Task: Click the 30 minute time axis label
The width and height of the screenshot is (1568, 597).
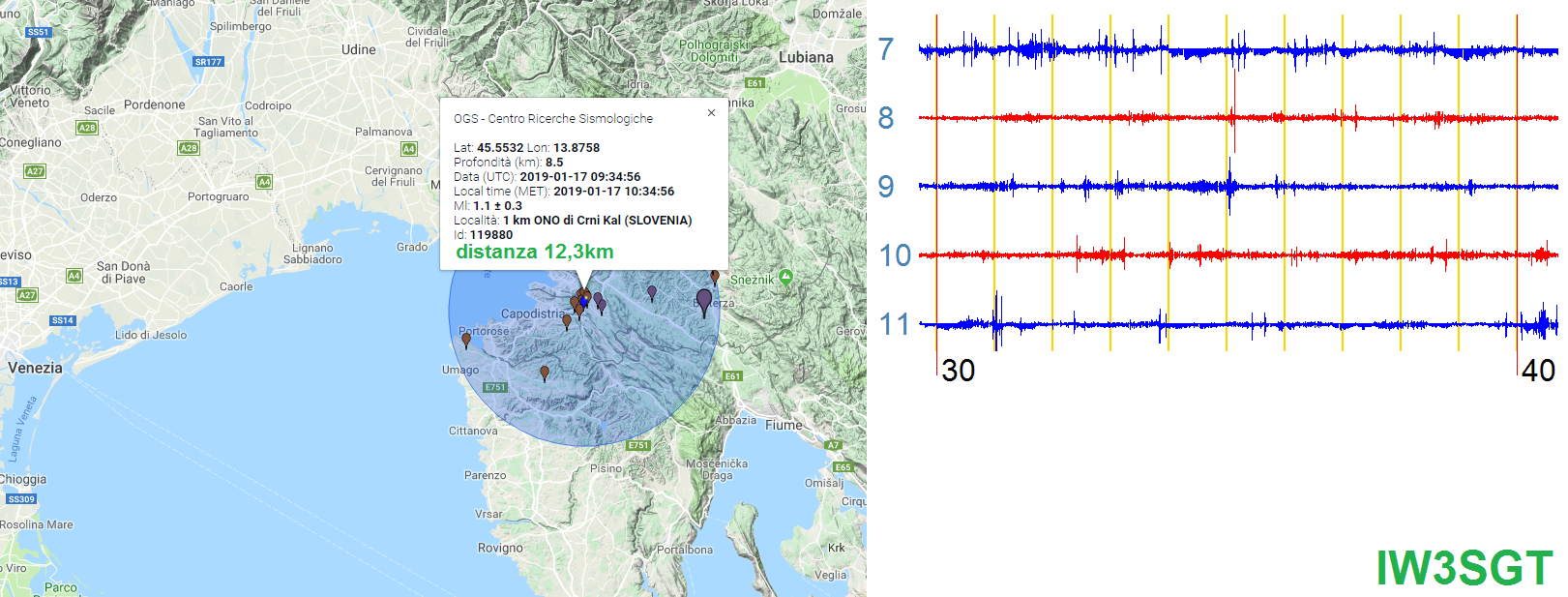Action: (x=959, y=371)
